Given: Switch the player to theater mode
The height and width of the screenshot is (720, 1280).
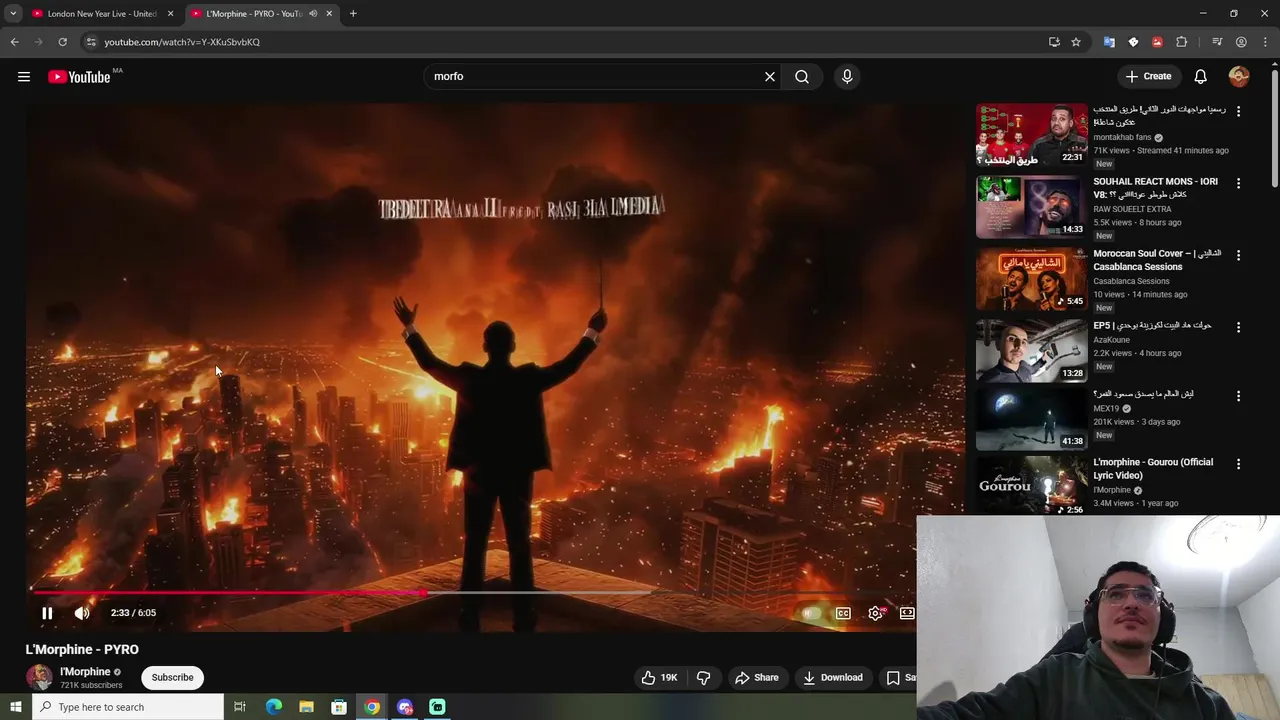Looking at the screenshot, I should (x=907, y=613).
